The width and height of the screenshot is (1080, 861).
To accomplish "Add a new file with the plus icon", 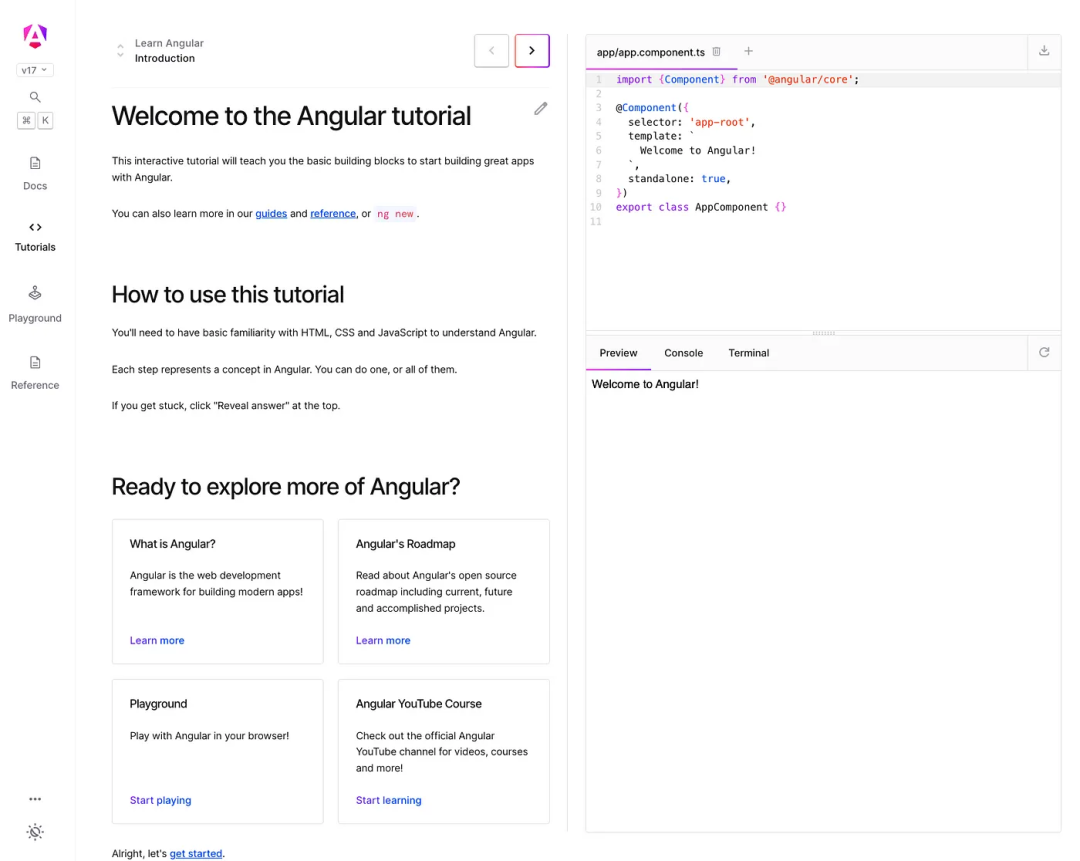I will (749, 51).
